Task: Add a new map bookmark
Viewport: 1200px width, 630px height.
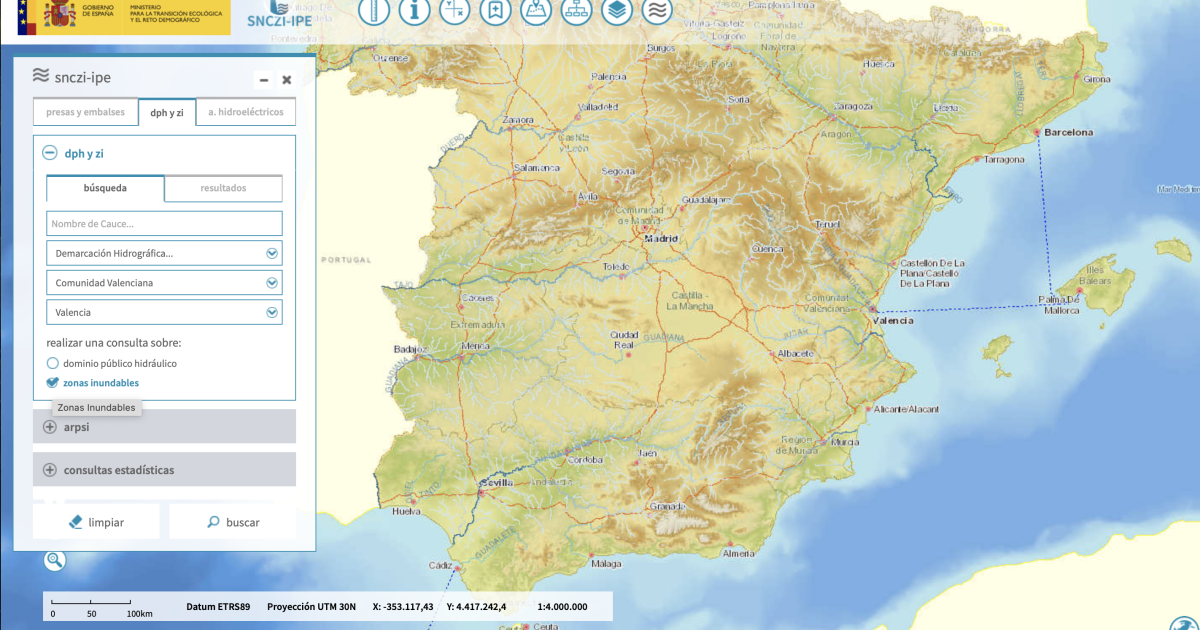Action: tap(495, 14)
